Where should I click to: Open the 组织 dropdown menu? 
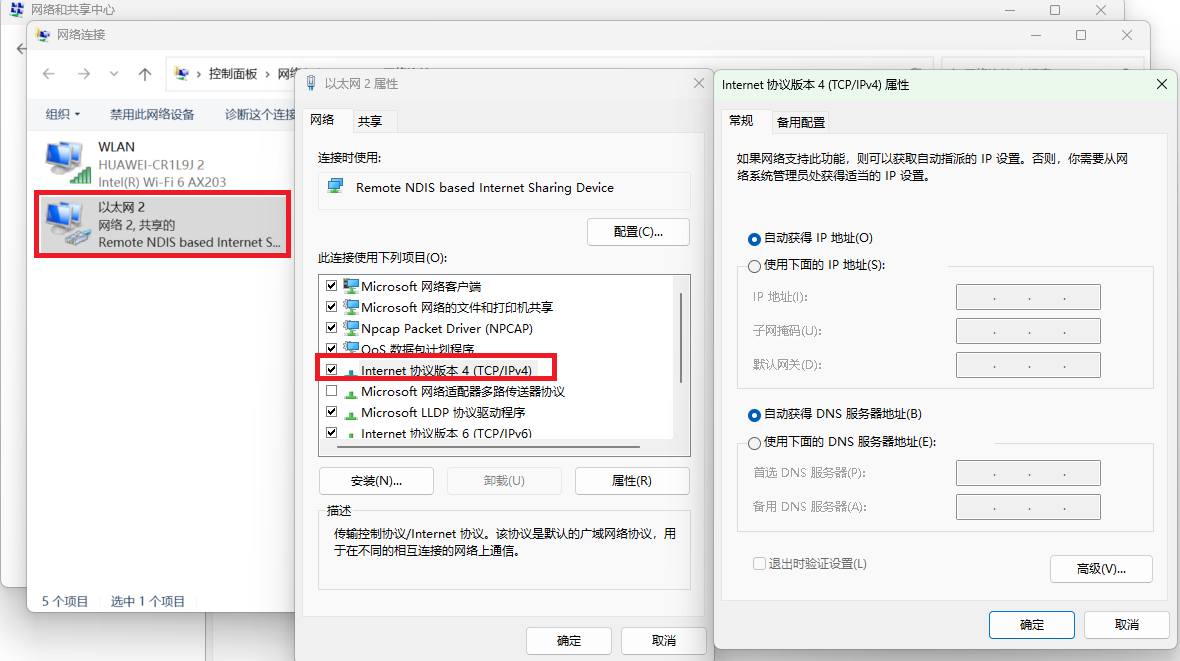pyautogui.click(x=62, y=114)
